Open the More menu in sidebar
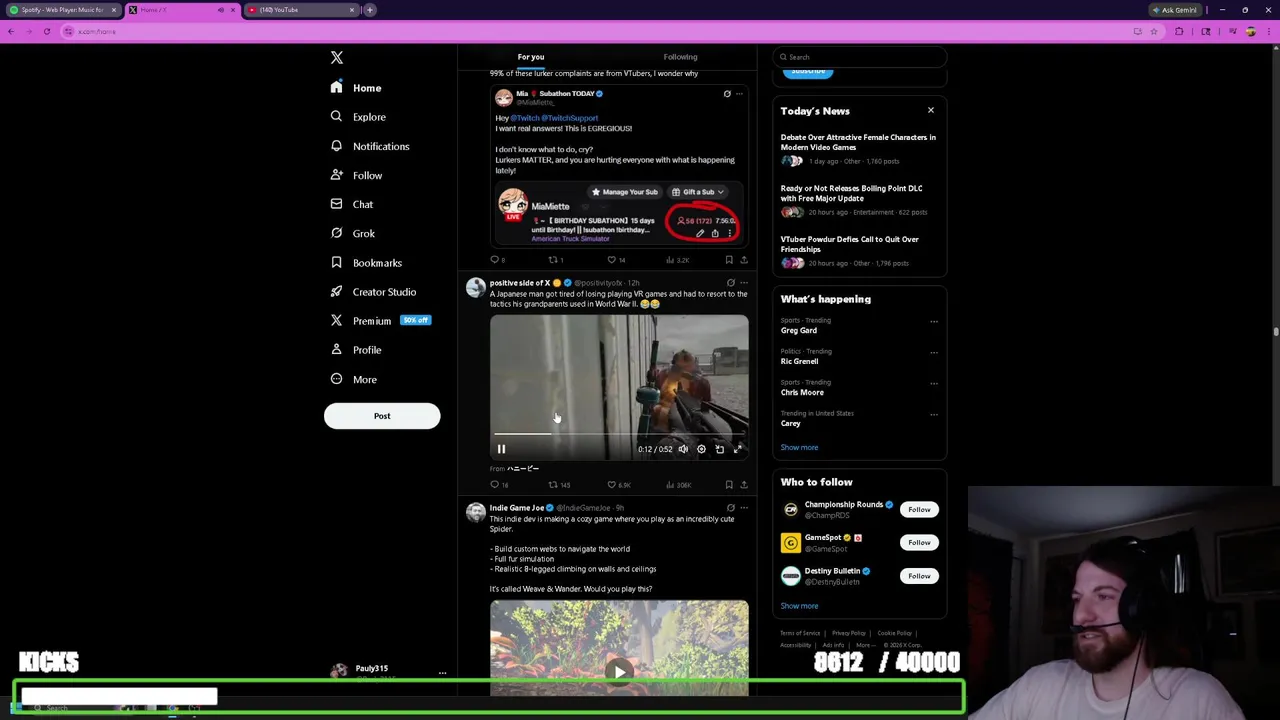 (x=353, y=379)
